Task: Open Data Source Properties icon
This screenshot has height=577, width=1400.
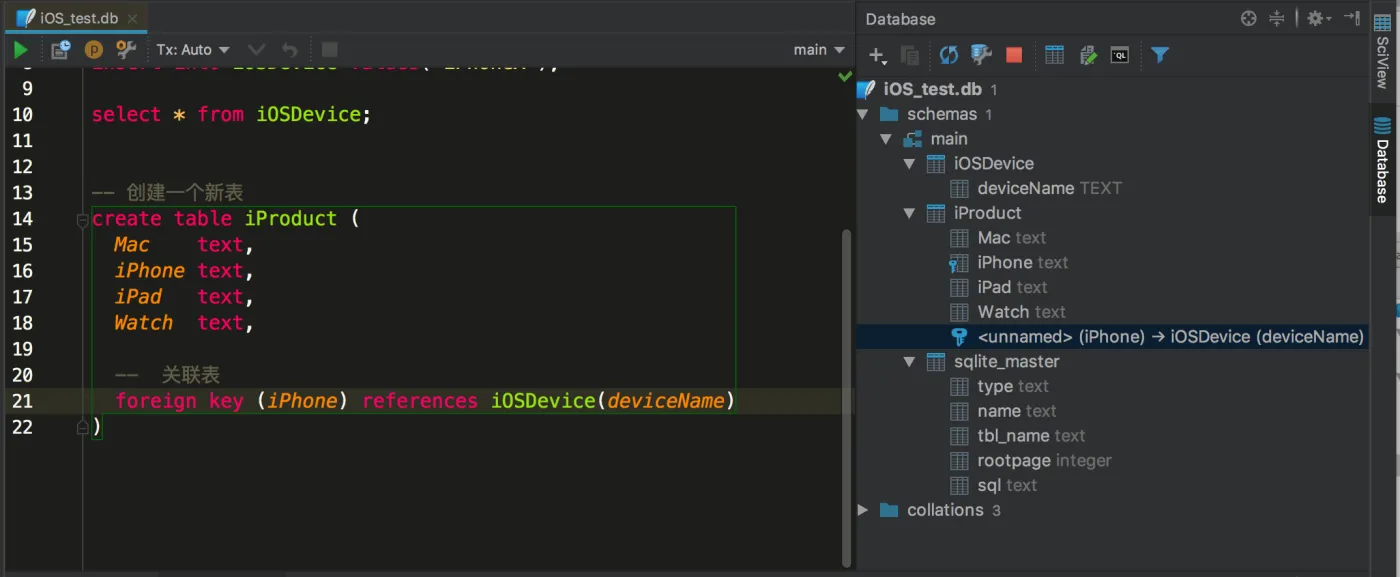Action: coord(981,55)
